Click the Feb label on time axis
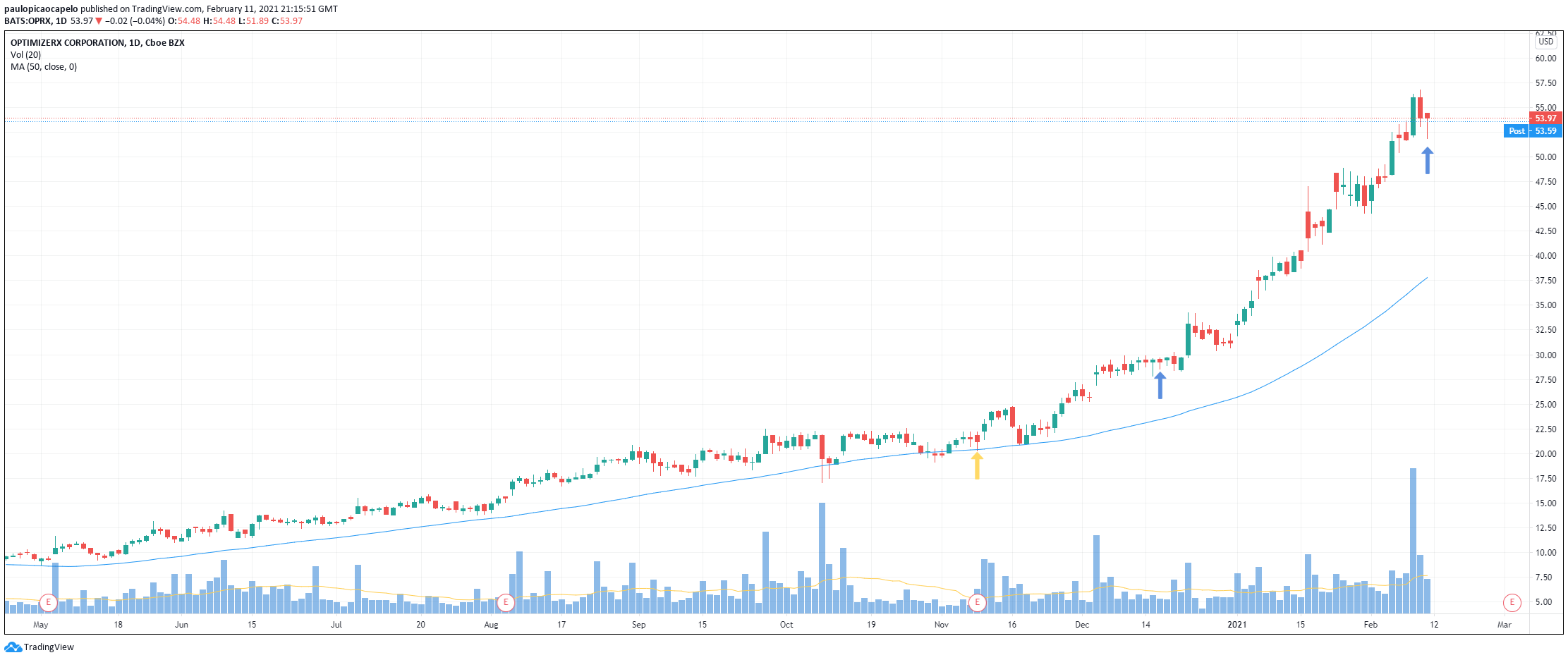The height and width of the screenshot is (660, 1568). (1371, 625)
